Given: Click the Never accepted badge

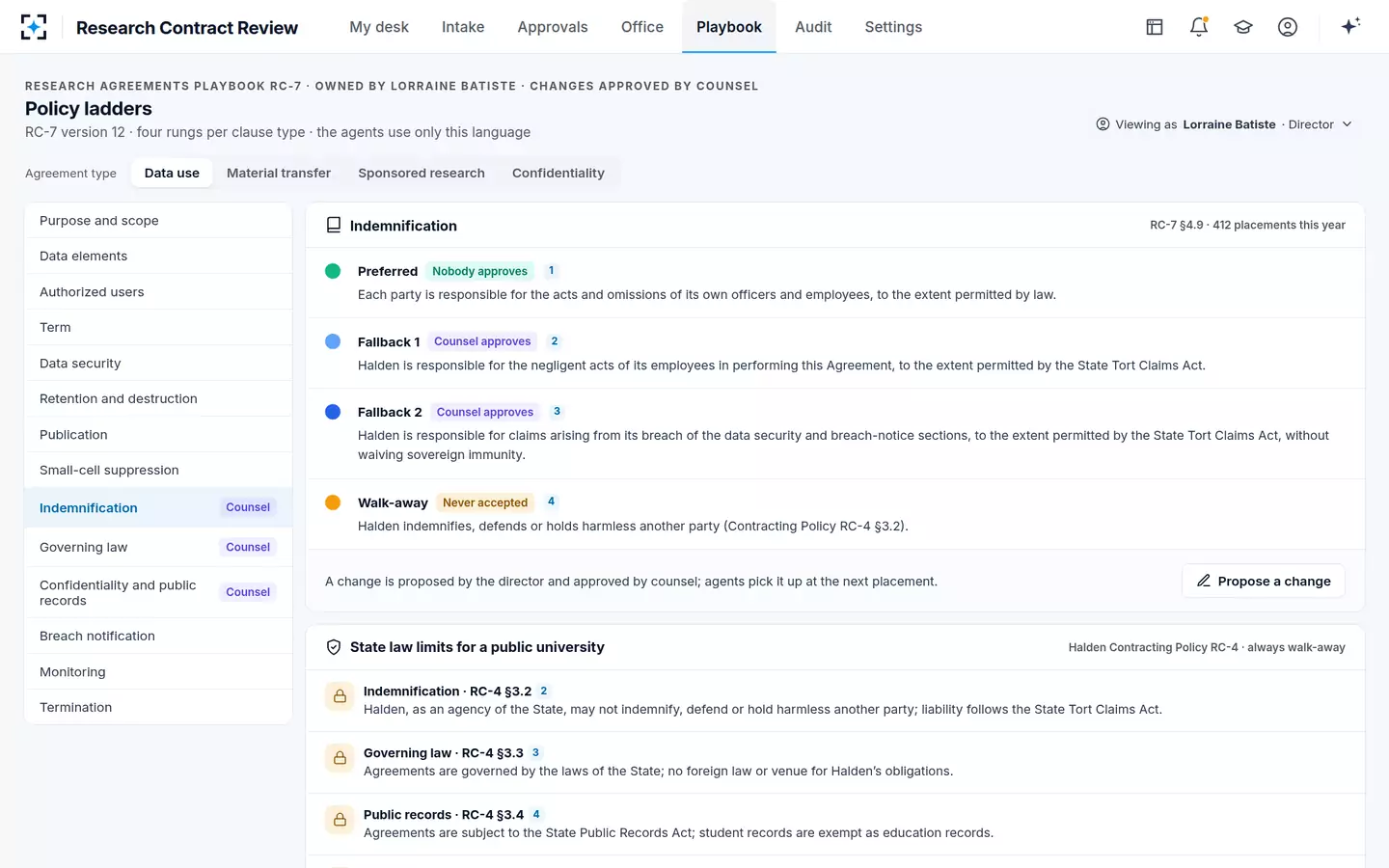Looking at the screenshot, I should pyautogui.click(x=485, y=502).
